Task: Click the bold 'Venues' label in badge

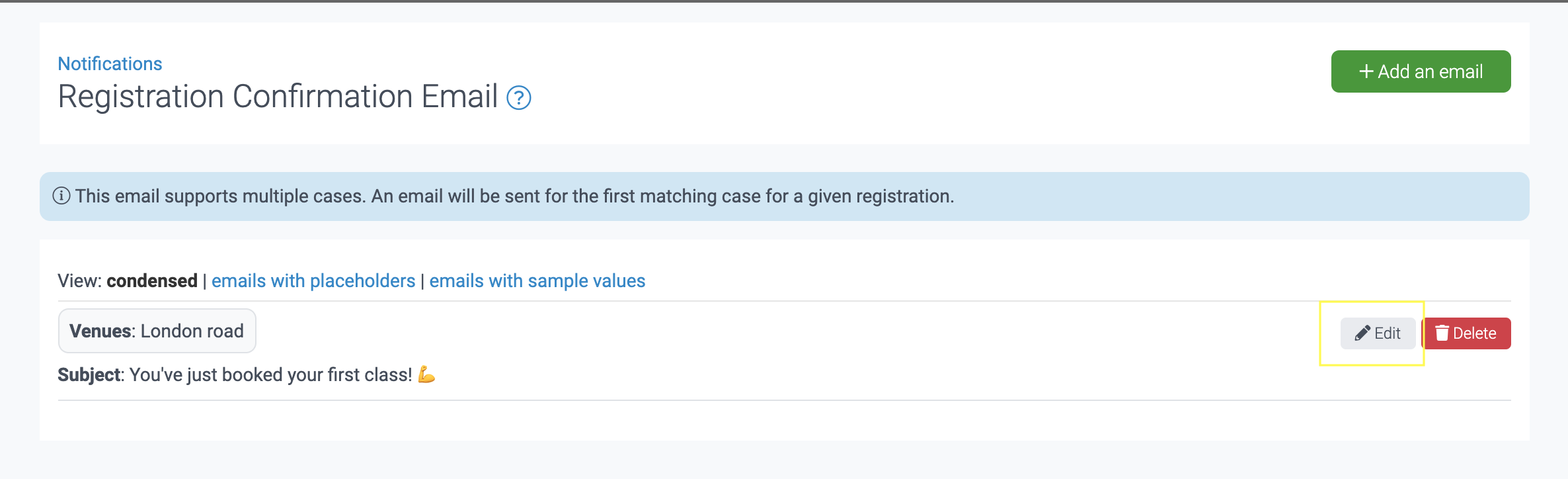Action: (101, 331)
